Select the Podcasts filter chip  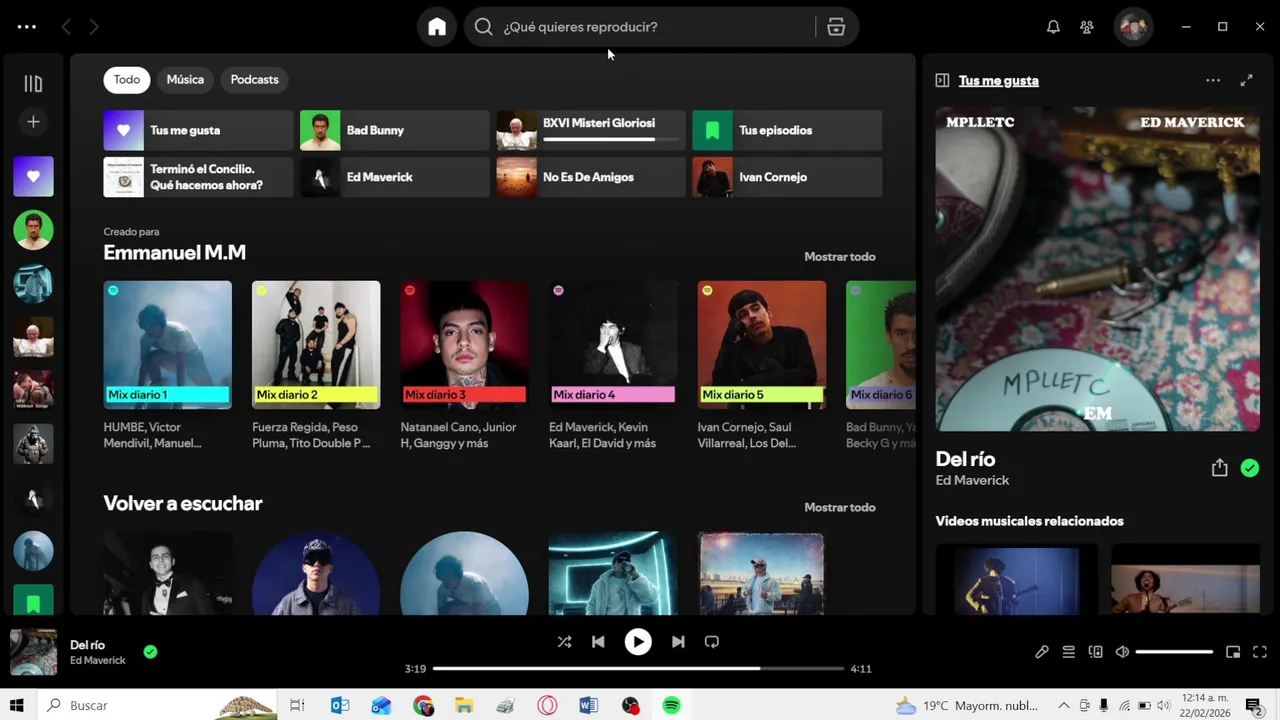point(255,79)
